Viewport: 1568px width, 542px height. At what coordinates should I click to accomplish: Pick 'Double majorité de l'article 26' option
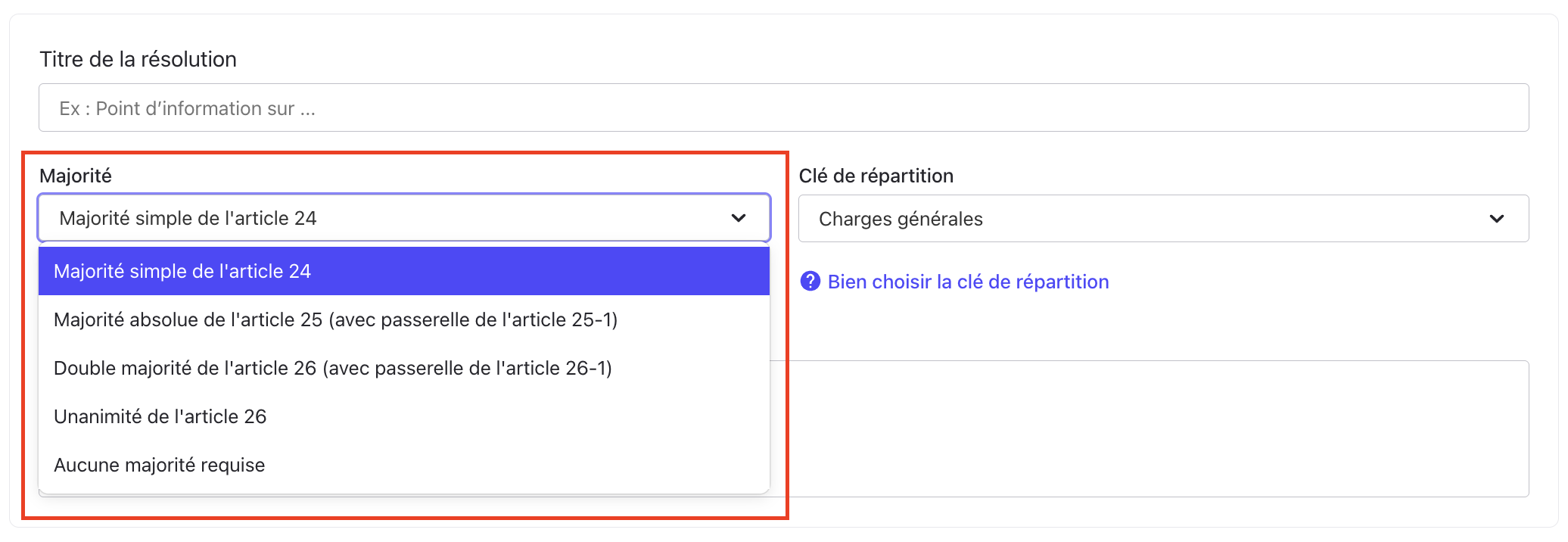185,368
